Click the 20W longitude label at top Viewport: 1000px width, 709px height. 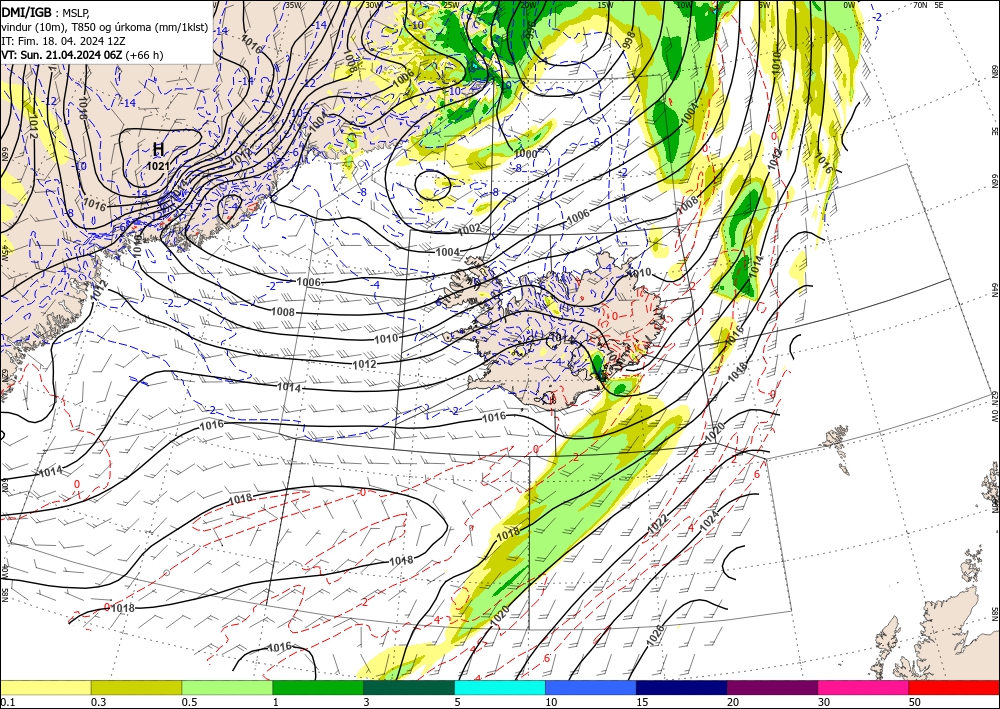click(x=528, y=5)
